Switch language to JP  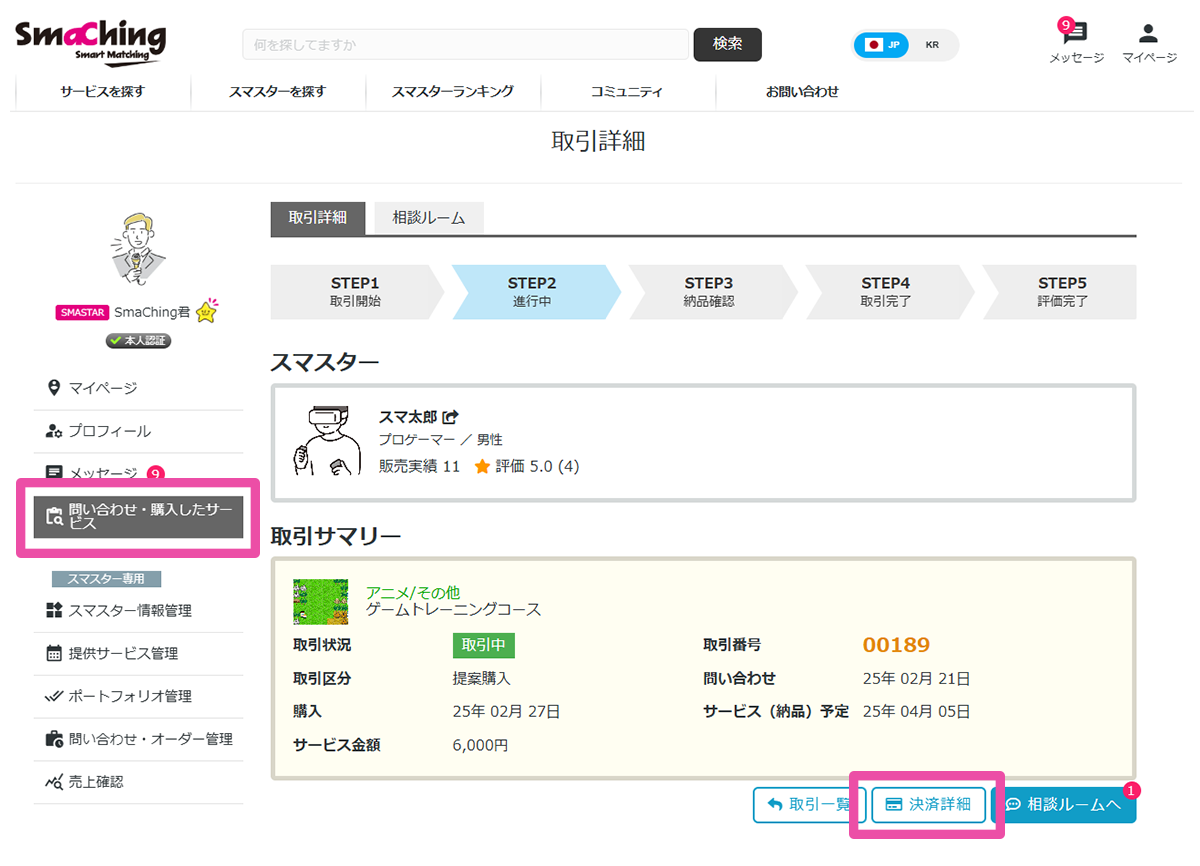point(882,45)
